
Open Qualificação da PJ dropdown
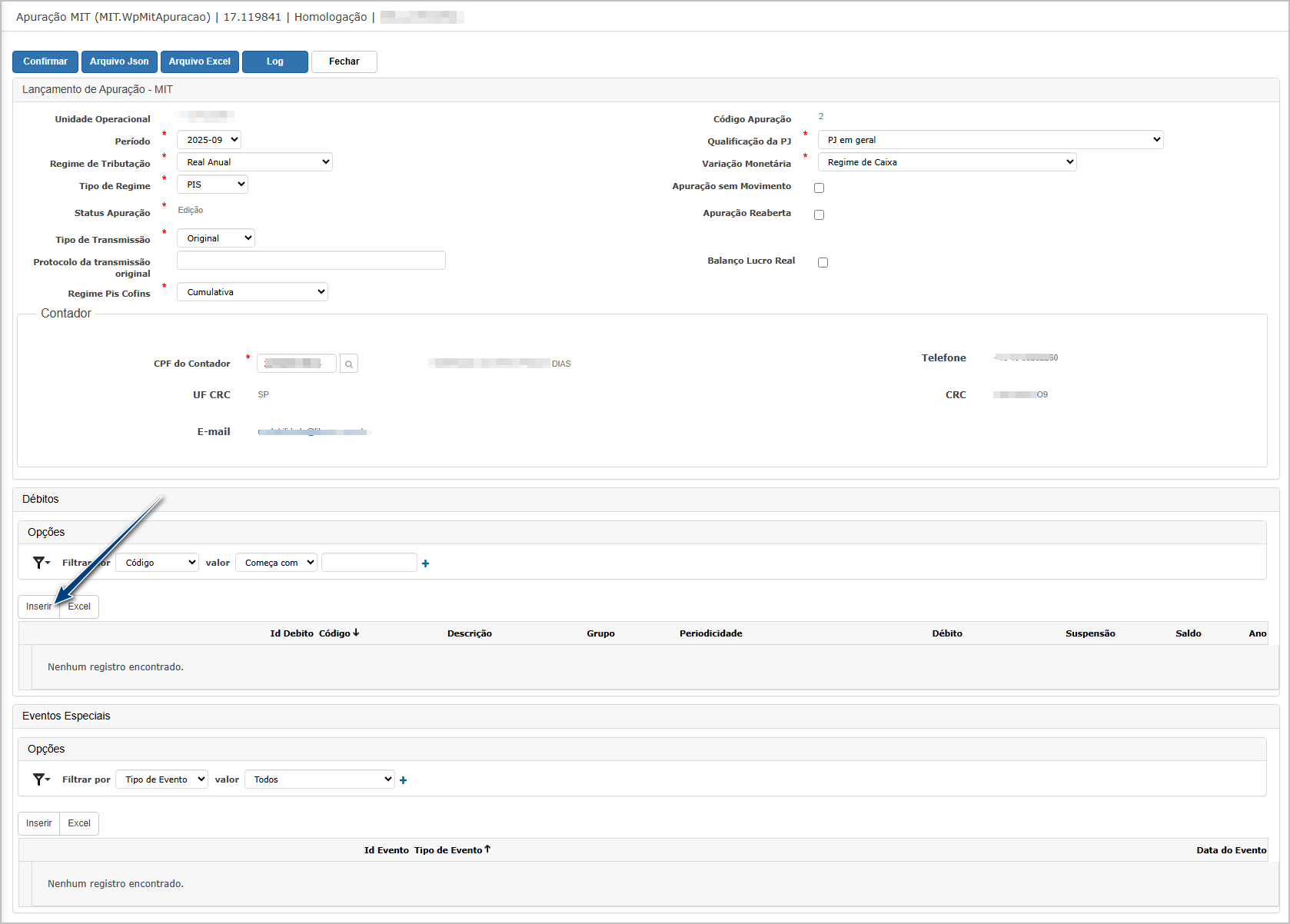point(990,140)
